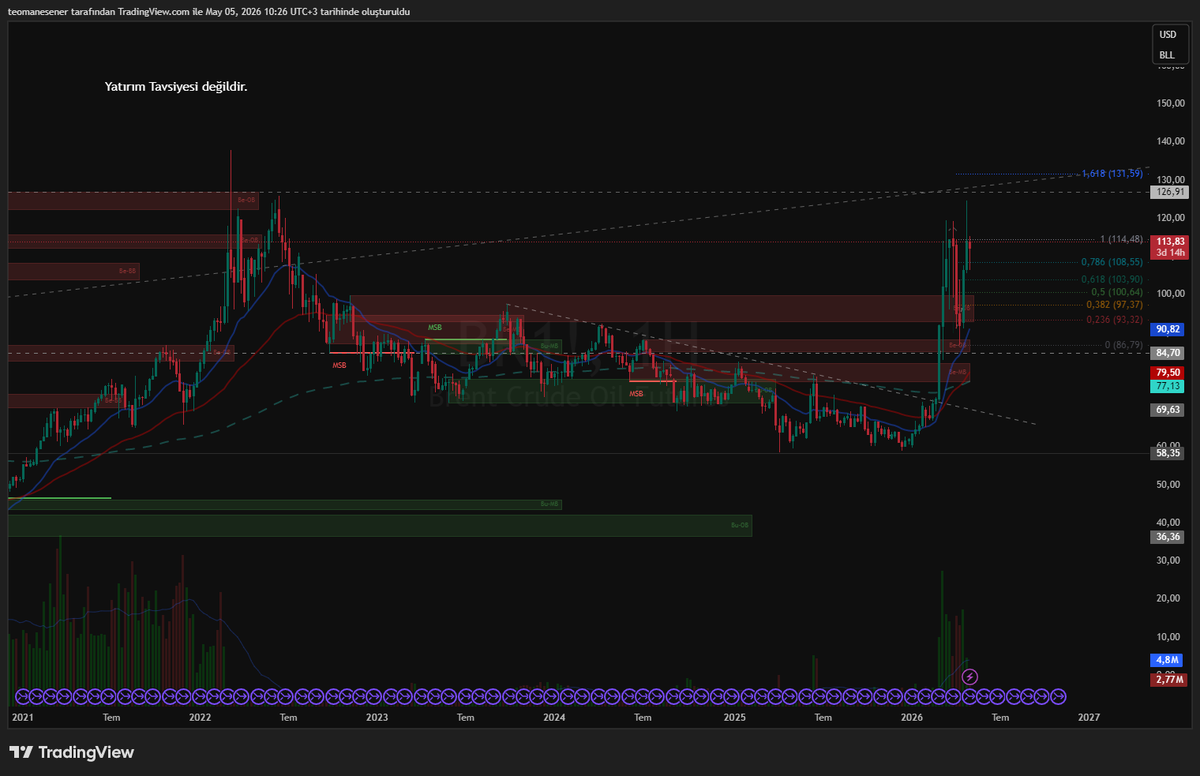Click the 140,00 price axis tick
1200x776 pixels.
[1170, 142]
